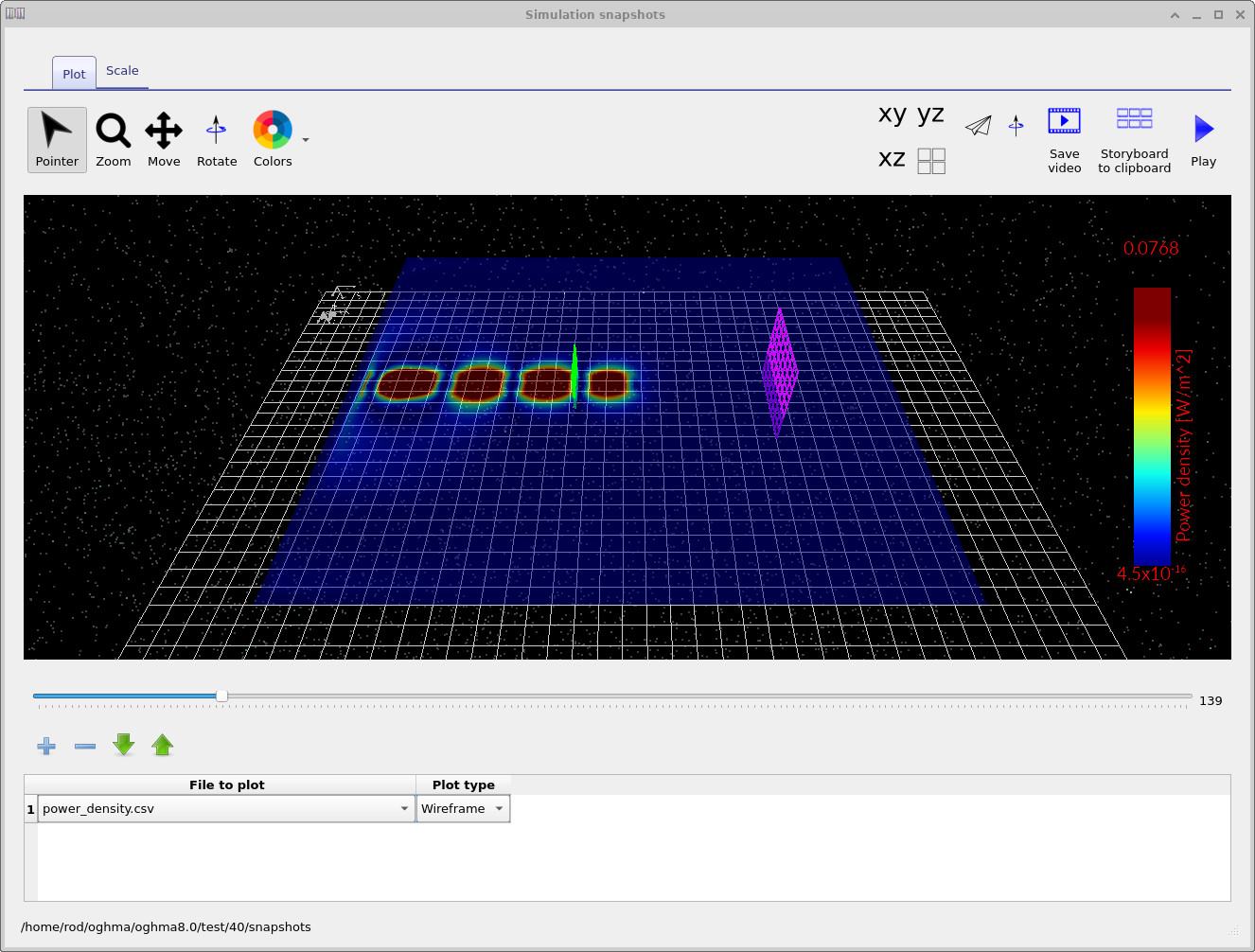The width and height of the screenshot is (1255, 952).
Task: Activate the Zoom tool
Action: [x=113, y=138]
